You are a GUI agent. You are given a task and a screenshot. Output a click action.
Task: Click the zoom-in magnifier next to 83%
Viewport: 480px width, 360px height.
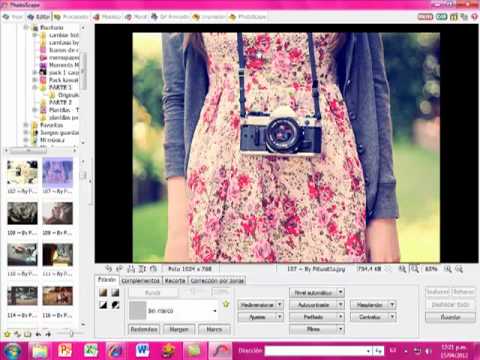click(447, 269)
